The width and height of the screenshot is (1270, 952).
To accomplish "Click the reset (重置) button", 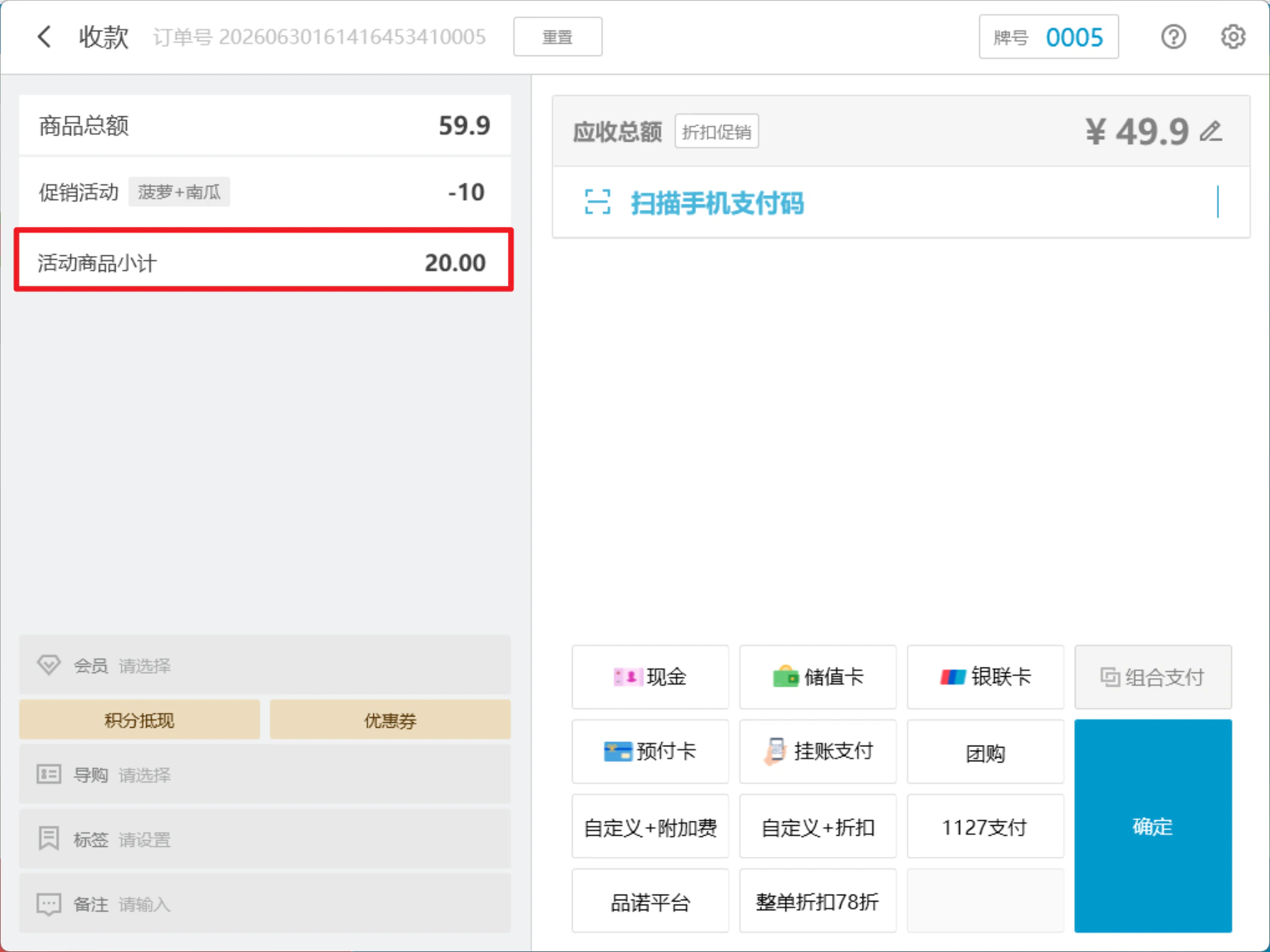I will (x=558, y=37).
